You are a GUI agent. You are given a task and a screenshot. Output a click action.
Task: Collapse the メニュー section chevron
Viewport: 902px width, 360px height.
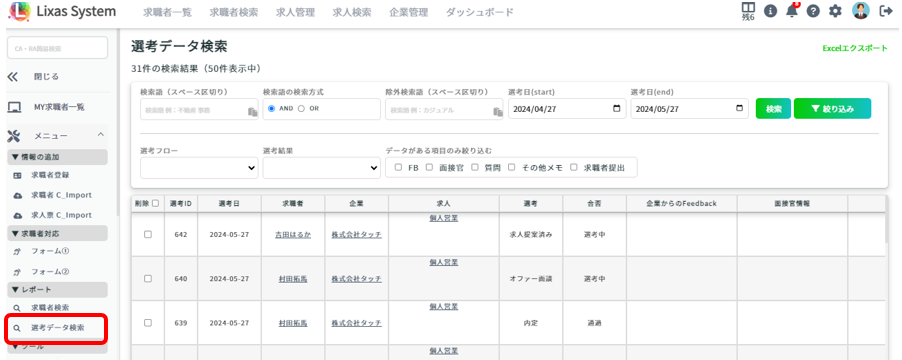pyautogui.click(x=101, y=136)
